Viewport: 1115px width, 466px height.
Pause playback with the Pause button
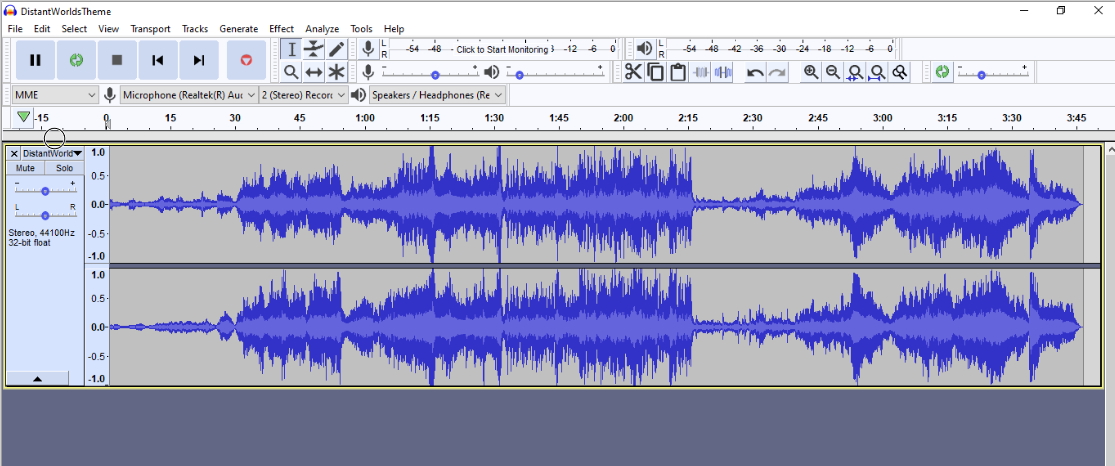tap(36, 60)
